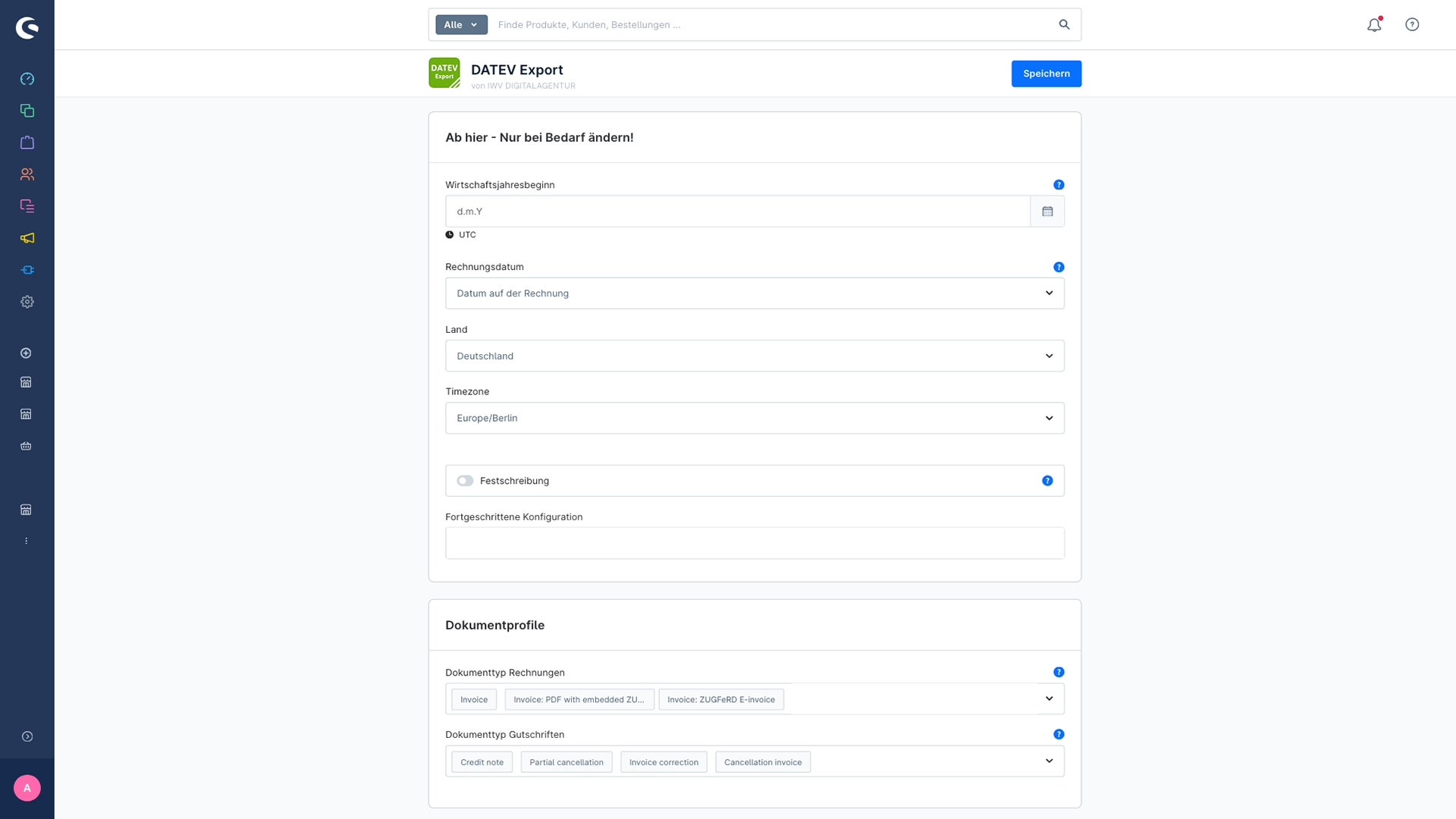Expand Dokumenttyp Rechnungen selection arrow

click(x=1049, y=699)
